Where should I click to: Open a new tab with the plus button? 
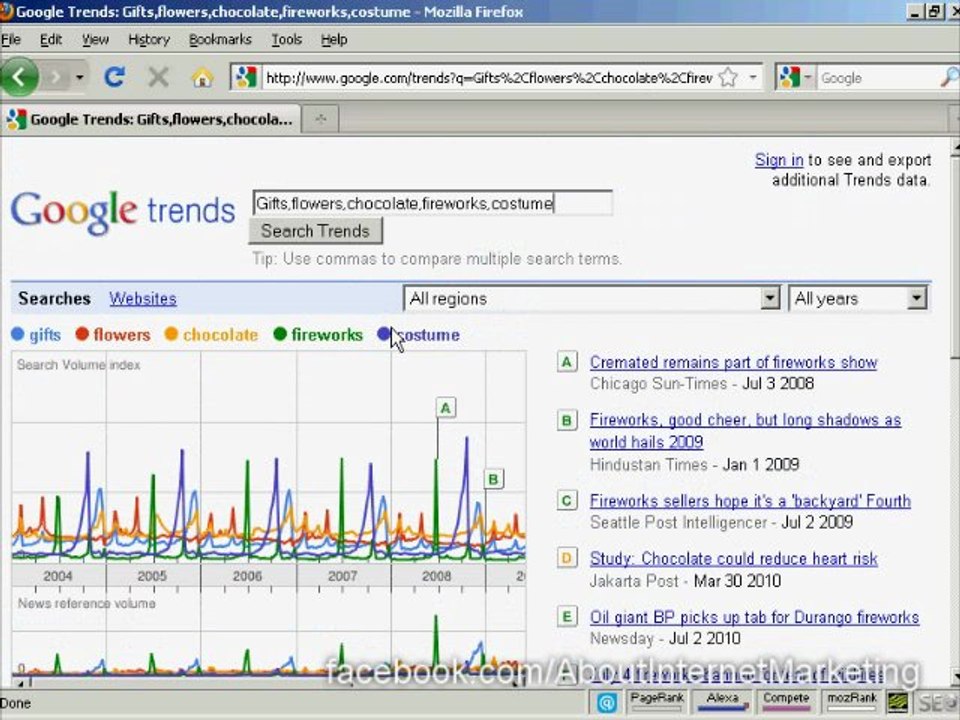click(x=320, y=119)
